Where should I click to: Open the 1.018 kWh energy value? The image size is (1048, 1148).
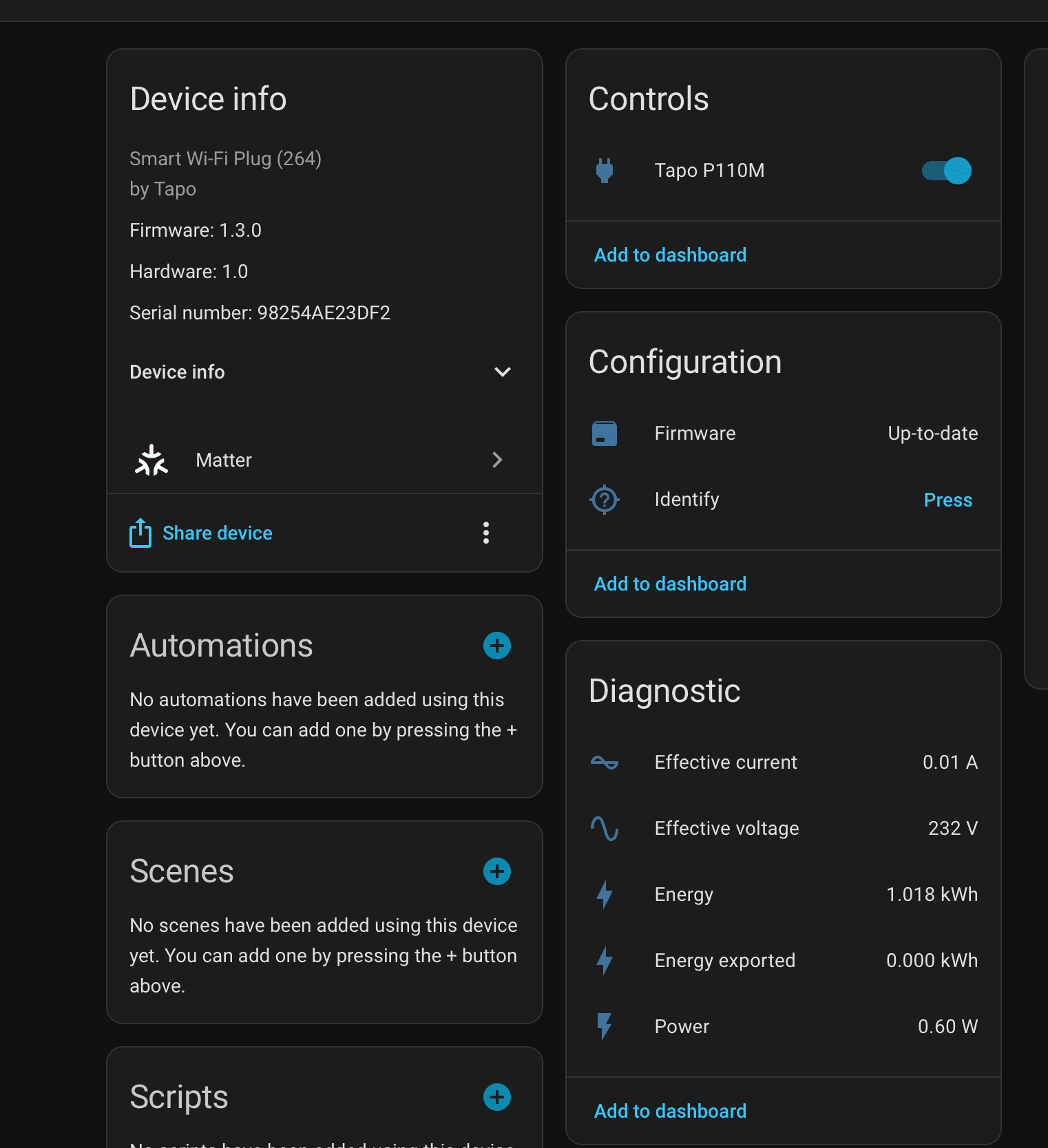(932, 895)
